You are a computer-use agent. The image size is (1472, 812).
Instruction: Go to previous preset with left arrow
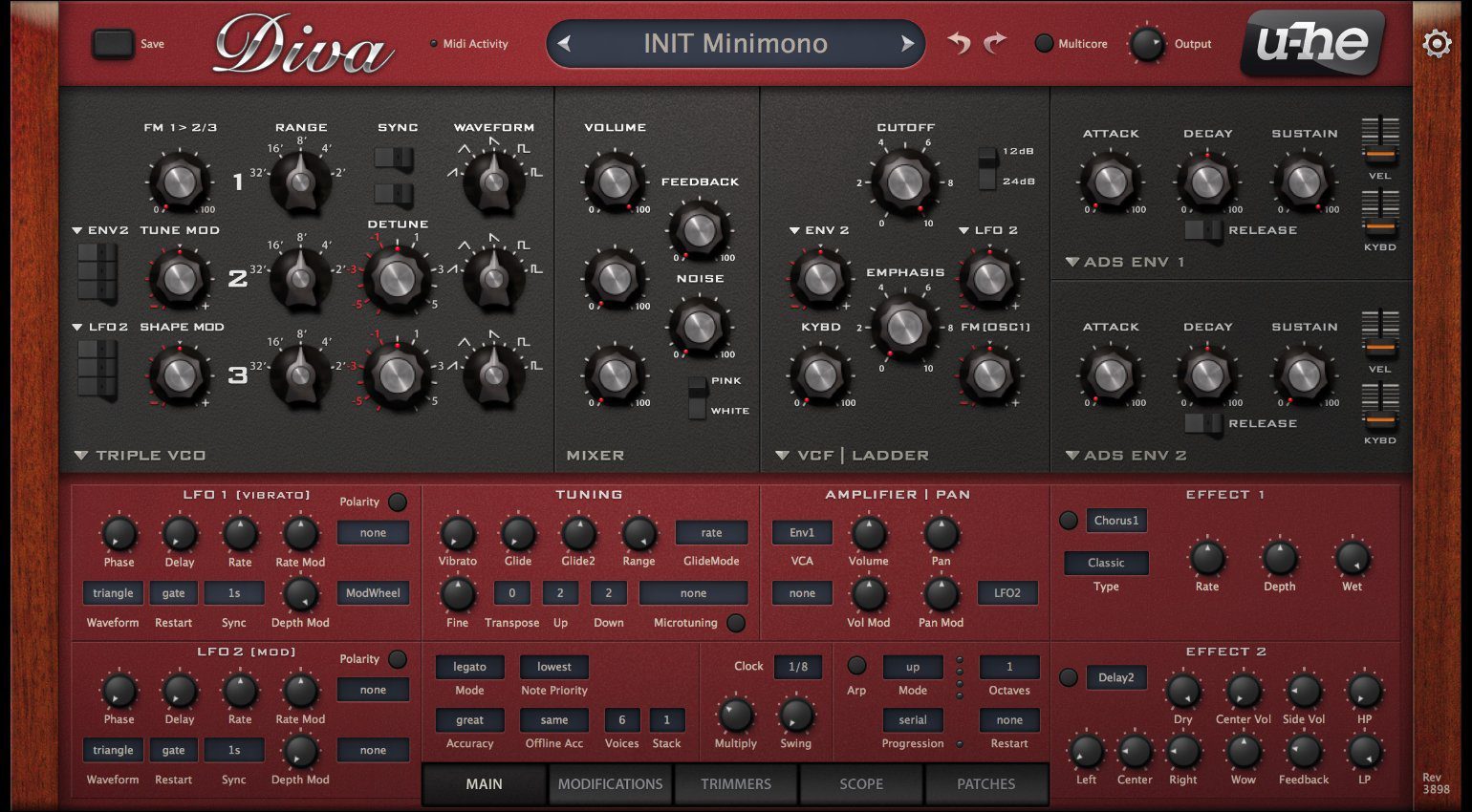click(564, 43)
